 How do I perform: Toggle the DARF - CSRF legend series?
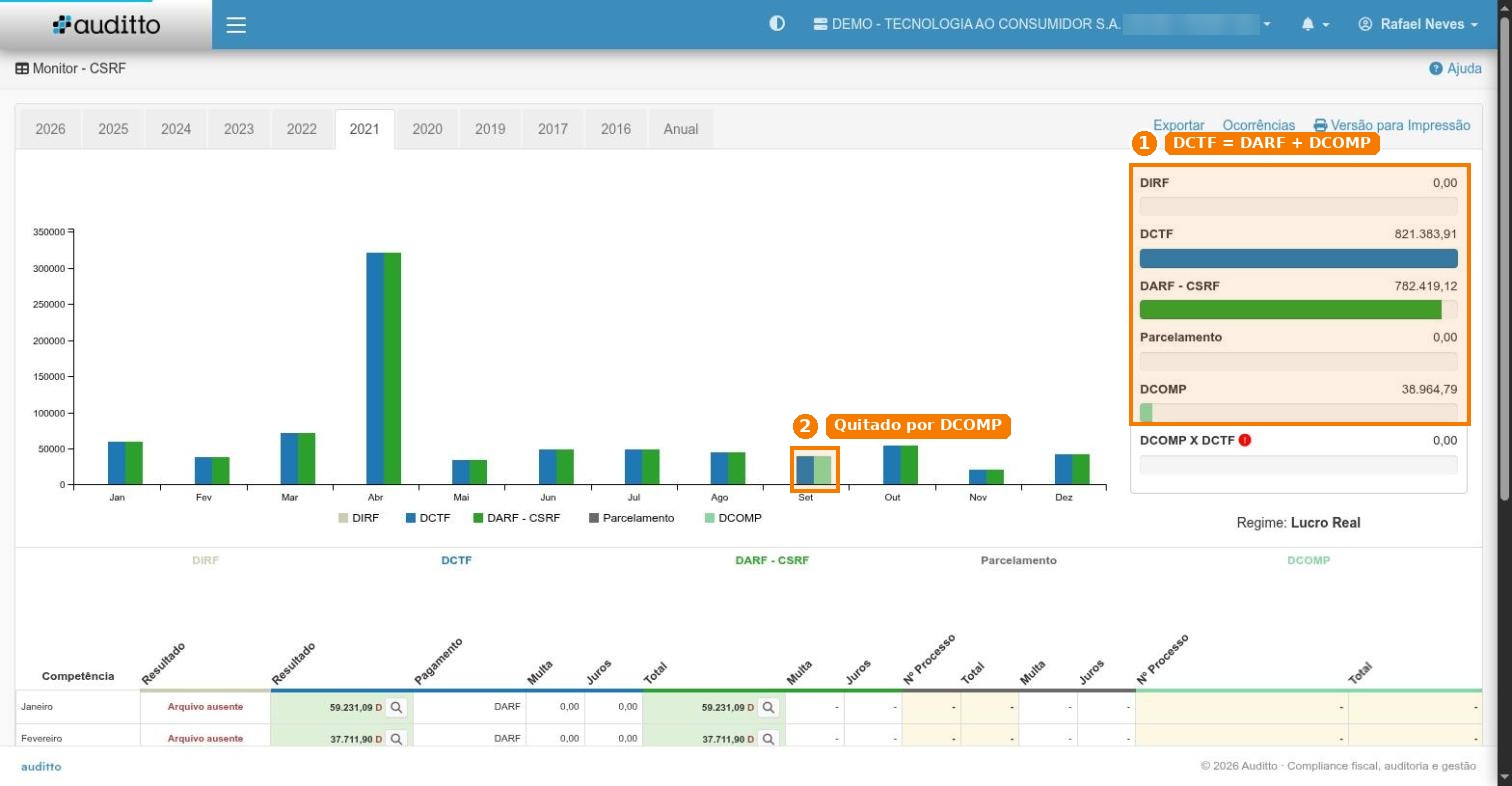coord(516,518)
